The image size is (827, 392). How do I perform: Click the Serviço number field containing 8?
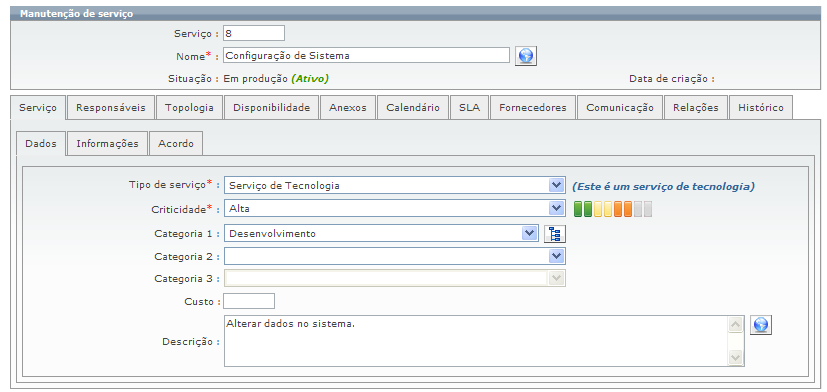coord(254,33)
